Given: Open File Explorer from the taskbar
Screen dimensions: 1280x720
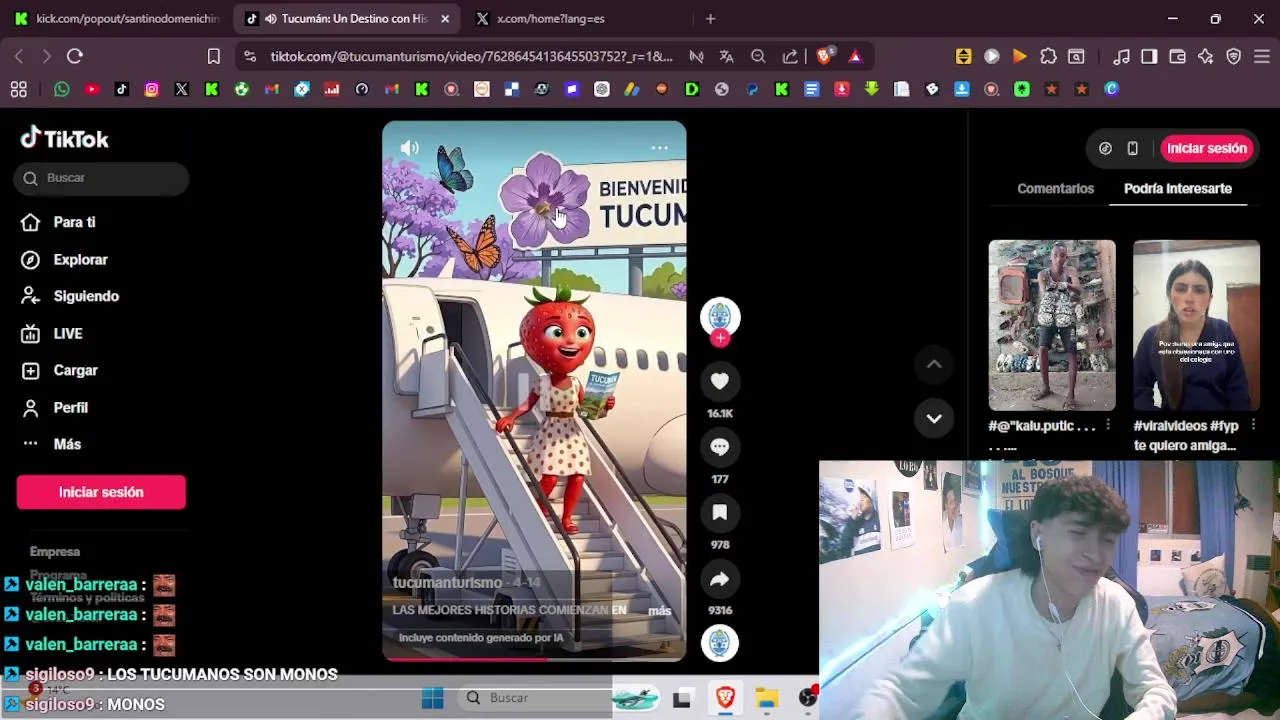Looking at the screenshot, I should [767, 698].
